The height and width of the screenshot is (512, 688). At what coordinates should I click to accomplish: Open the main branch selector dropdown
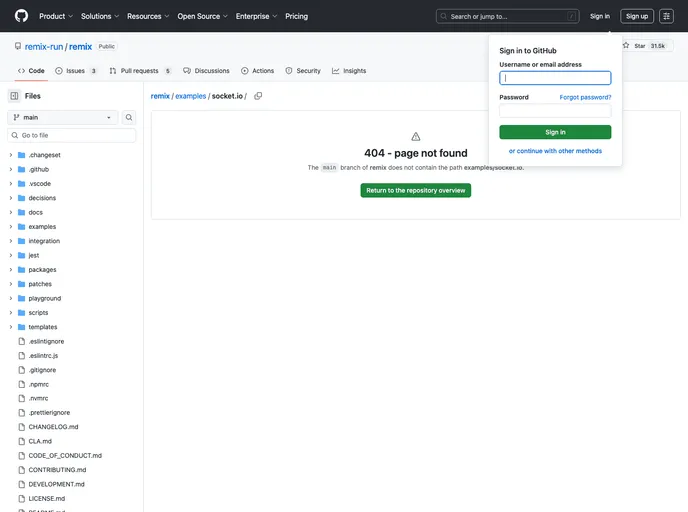coord(63,117)
